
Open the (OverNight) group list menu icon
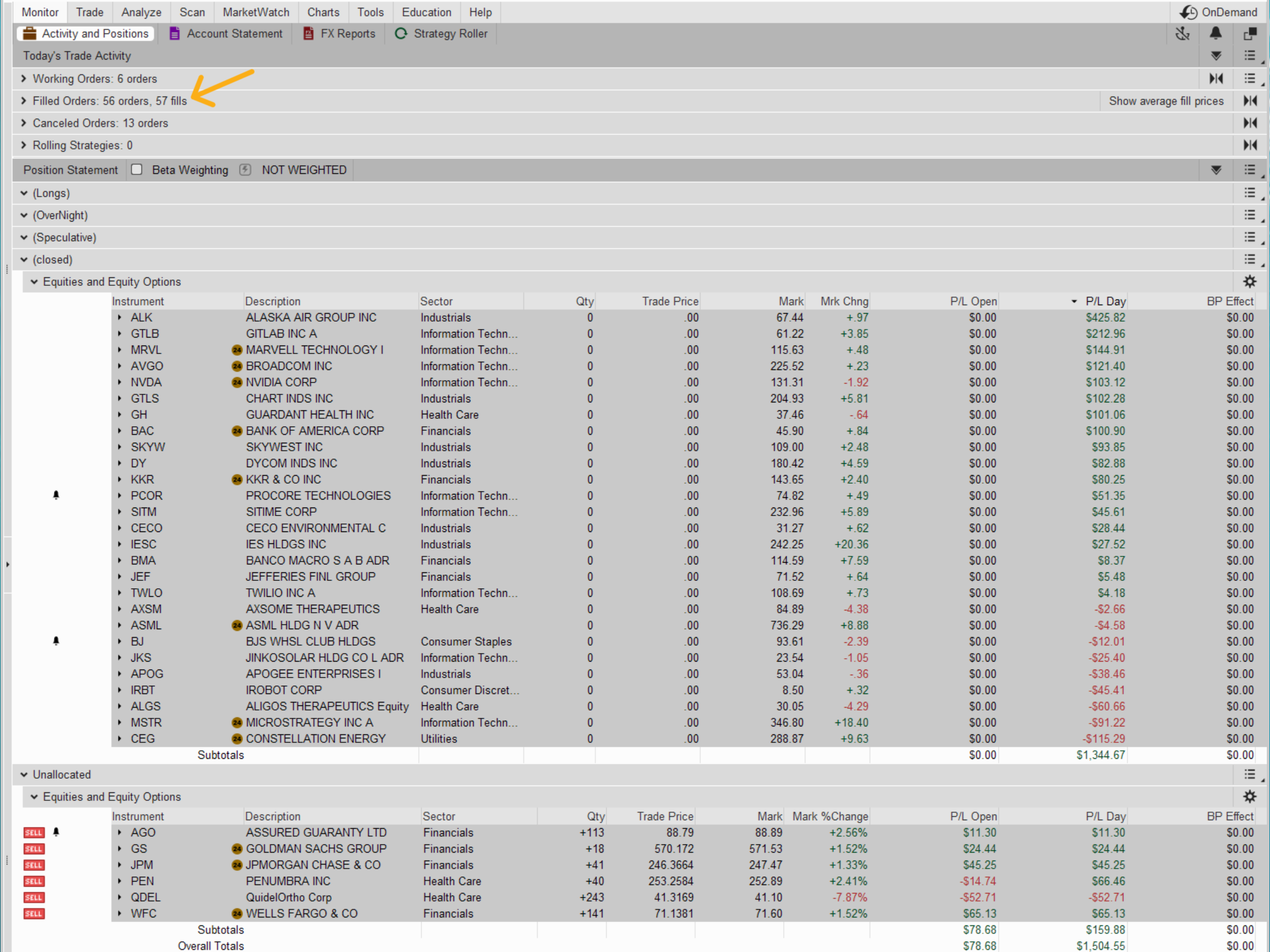pos(1250,215)
